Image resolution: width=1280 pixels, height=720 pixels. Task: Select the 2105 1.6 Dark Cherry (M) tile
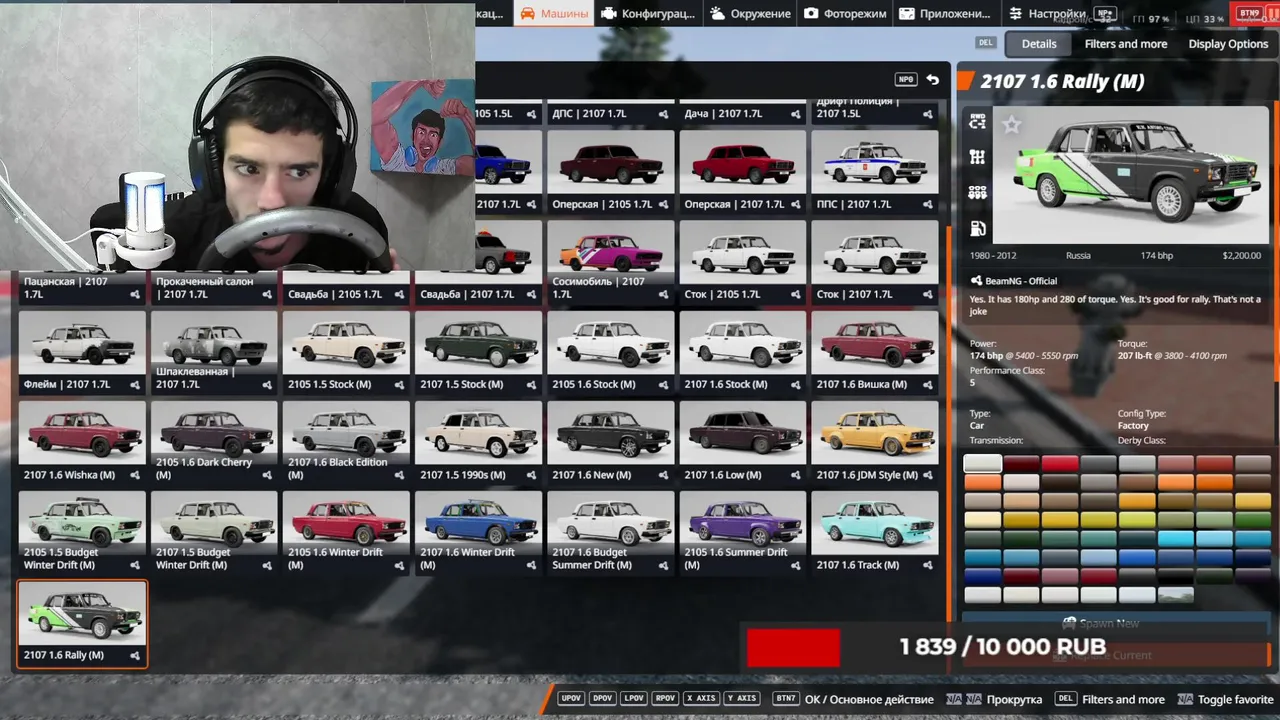click(x=214, y=443)
